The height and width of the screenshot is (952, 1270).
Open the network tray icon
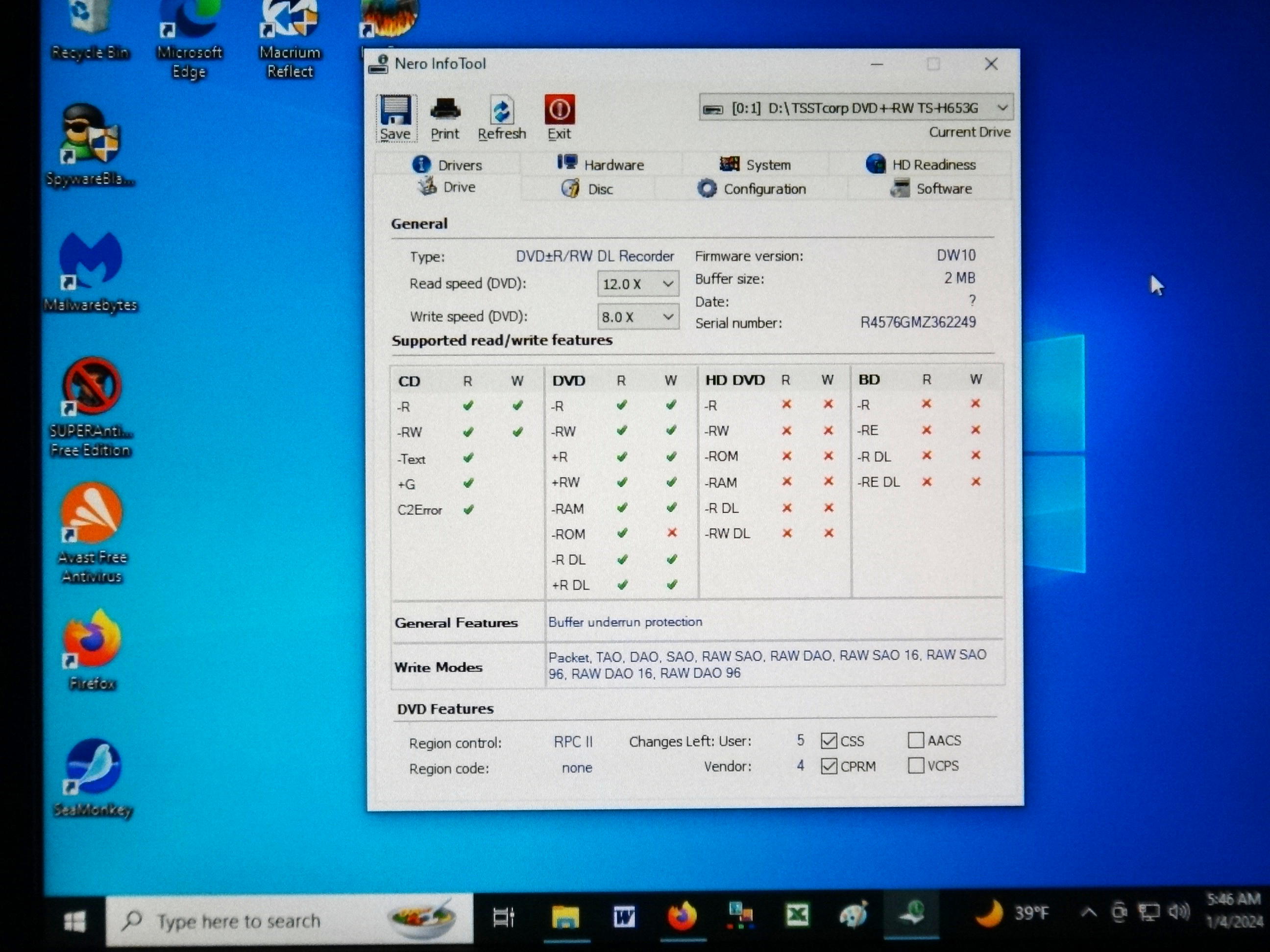point(1149,911)
